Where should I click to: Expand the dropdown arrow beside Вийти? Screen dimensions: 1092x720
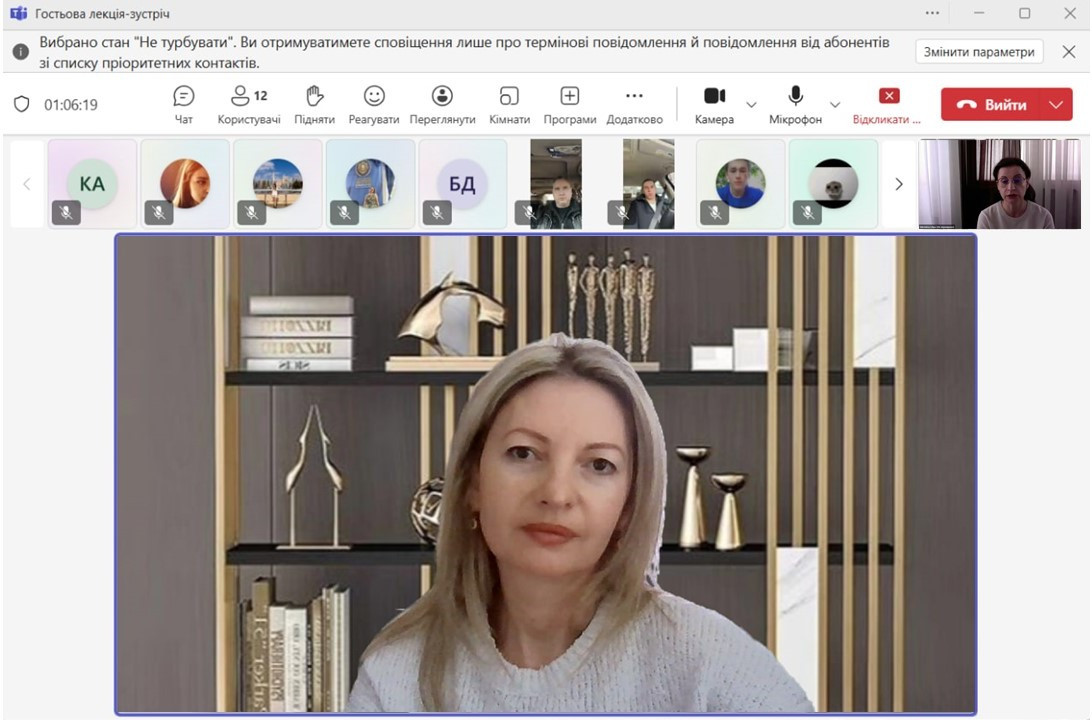1056,105
